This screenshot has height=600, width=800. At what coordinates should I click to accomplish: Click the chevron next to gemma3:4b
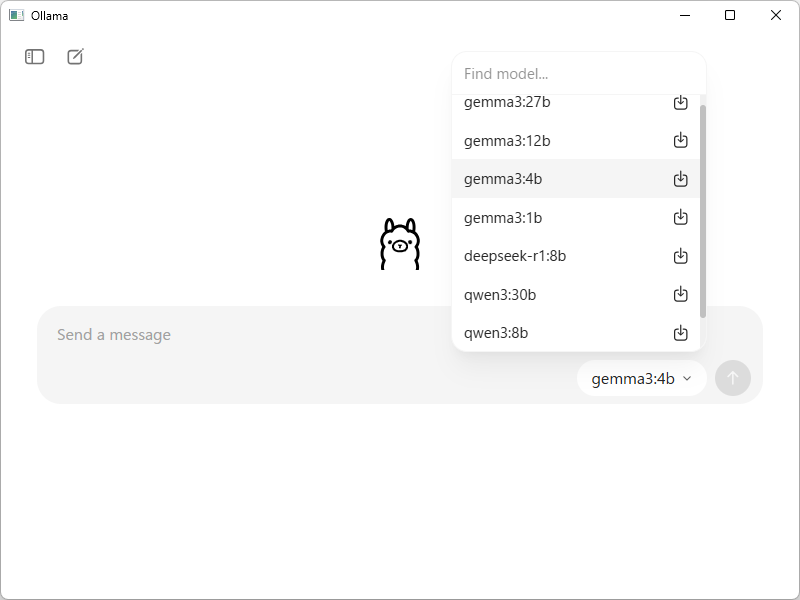pos(687,379)
